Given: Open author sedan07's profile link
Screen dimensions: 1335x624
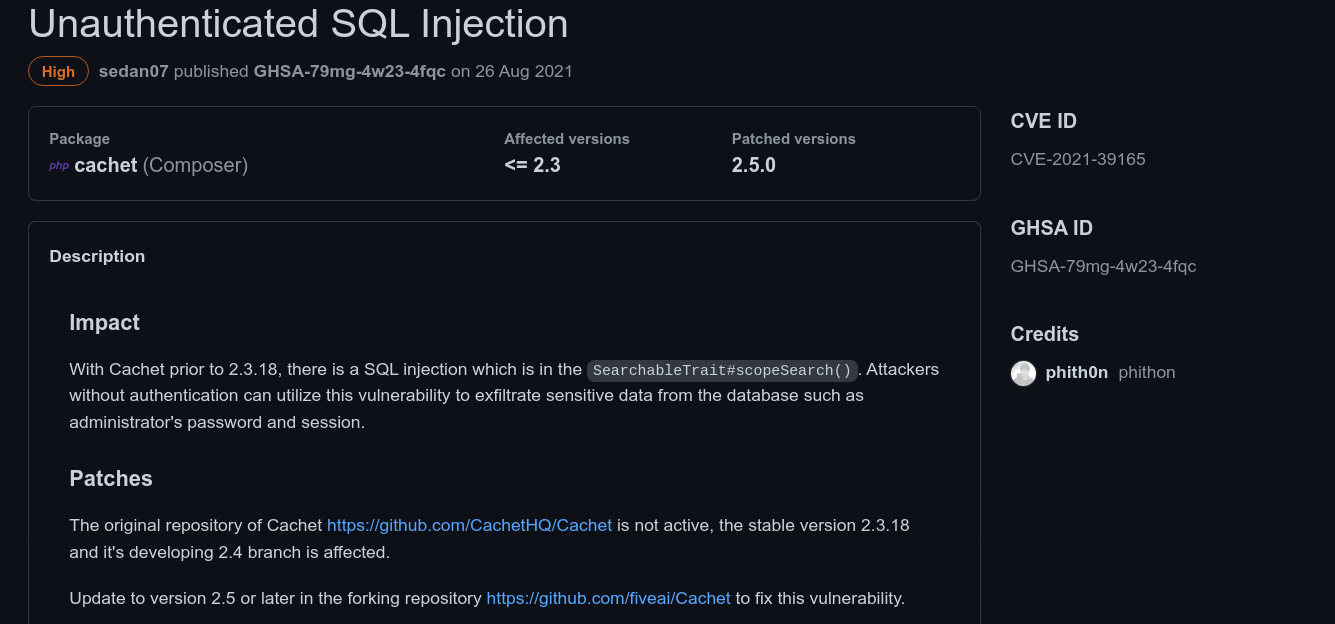Looking at the screenshot, I should pos(134,72).
